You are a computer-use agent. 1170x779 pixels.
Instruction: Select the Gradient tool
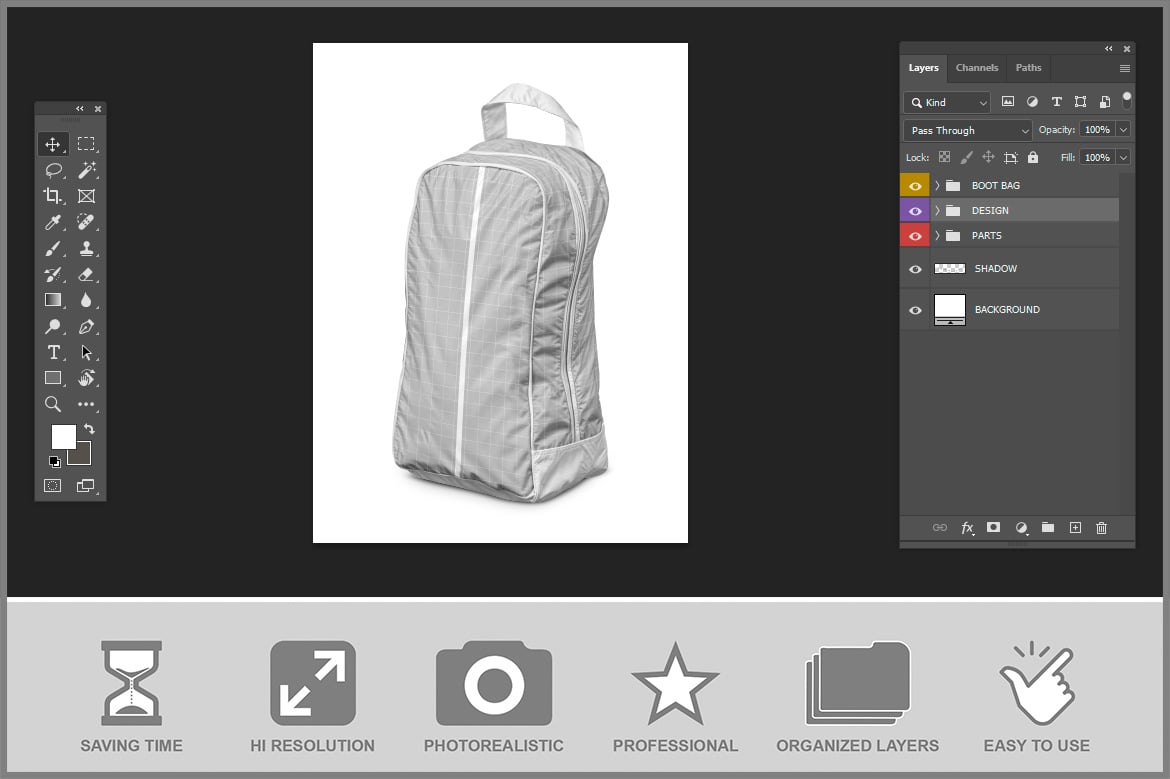(52, 300)
